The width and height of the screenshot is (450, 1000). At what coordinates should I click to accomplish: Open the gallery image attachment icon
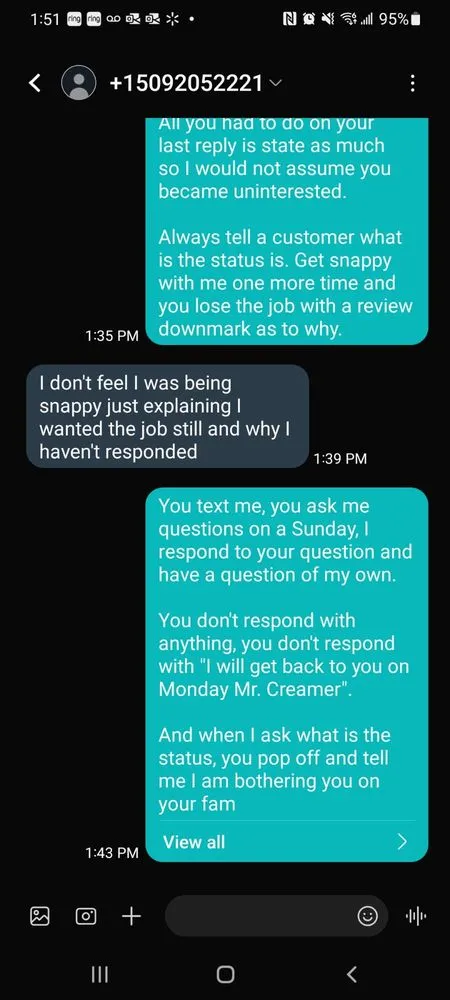[x=40, y=916]
